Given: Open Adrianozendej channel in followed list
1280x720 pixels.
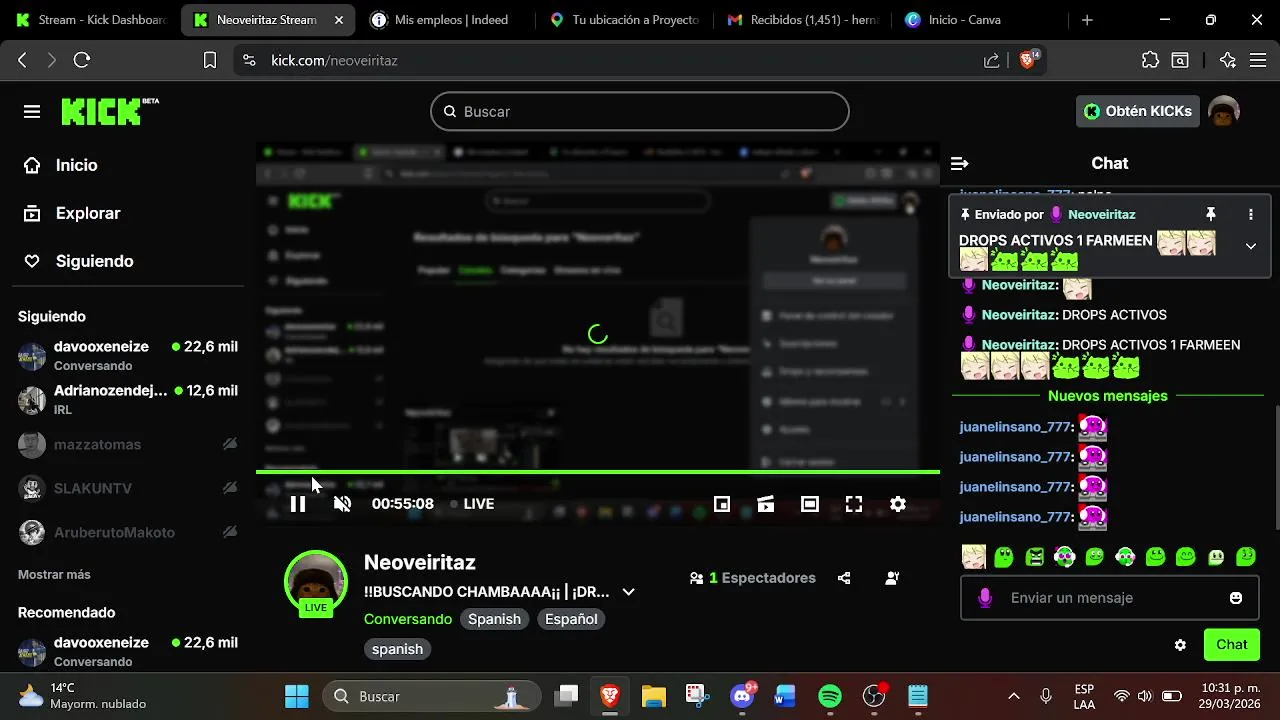Looking at the screenshot, I should [128, 400].
